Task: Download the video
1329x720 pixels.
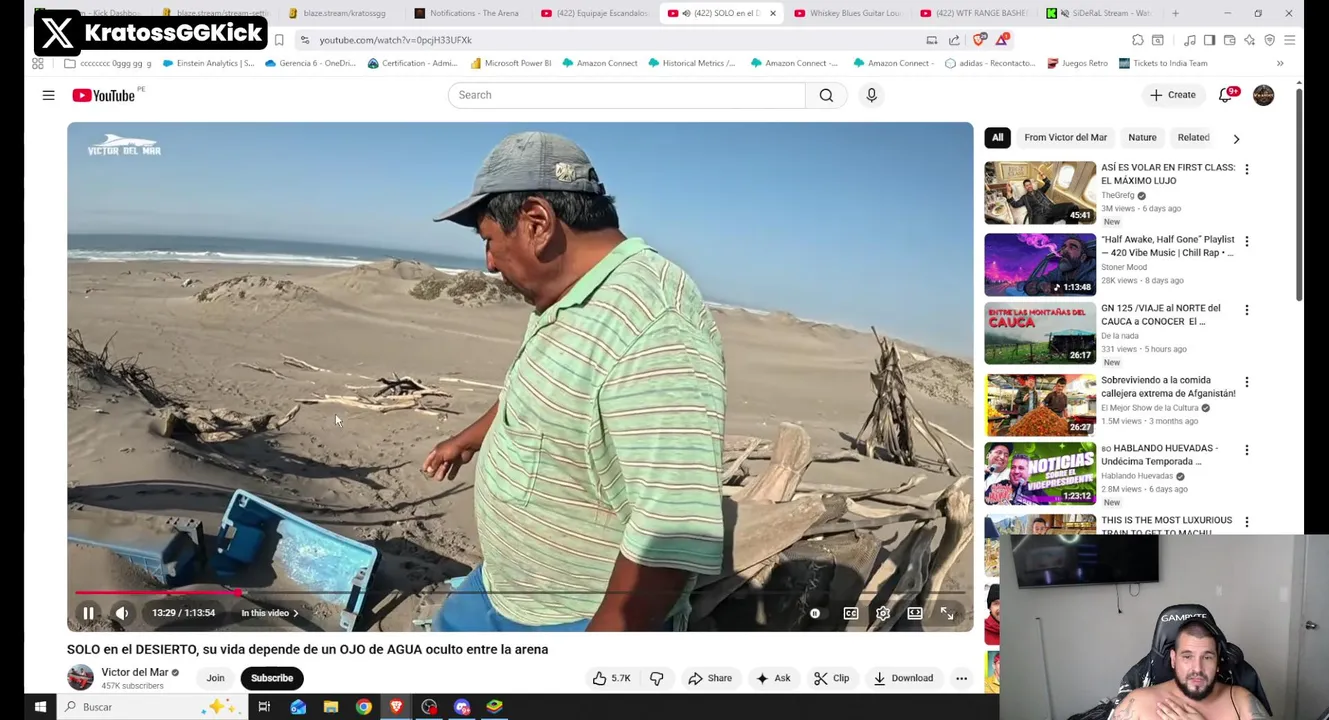Action: 903,678
